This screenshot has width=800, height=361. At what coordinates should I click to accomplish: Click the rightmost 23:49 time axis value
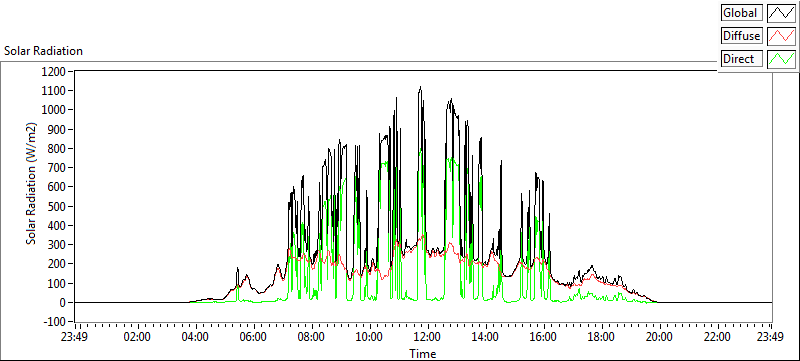tap(770, 337)
